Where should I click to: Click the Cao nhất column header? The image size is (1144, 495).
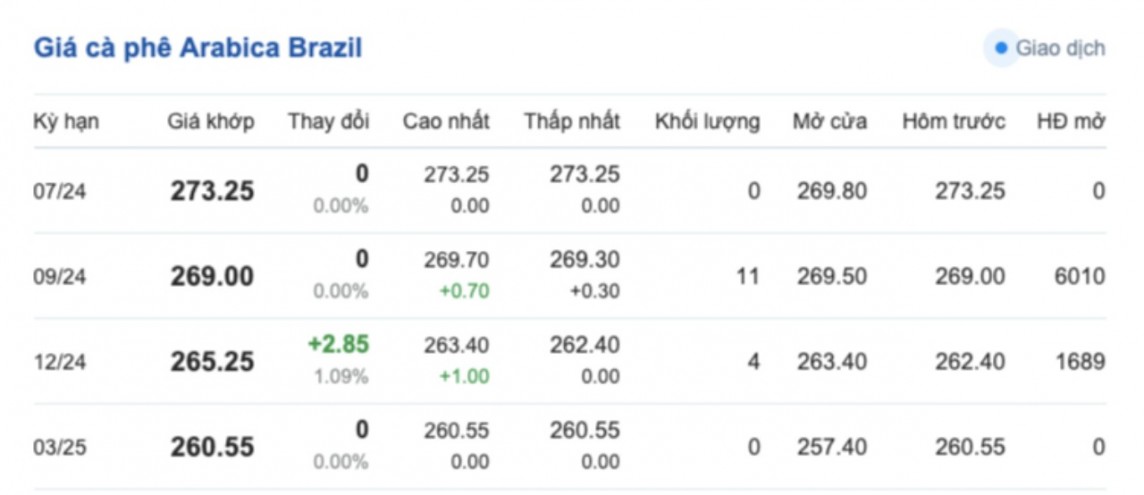(x=446, y=122)
